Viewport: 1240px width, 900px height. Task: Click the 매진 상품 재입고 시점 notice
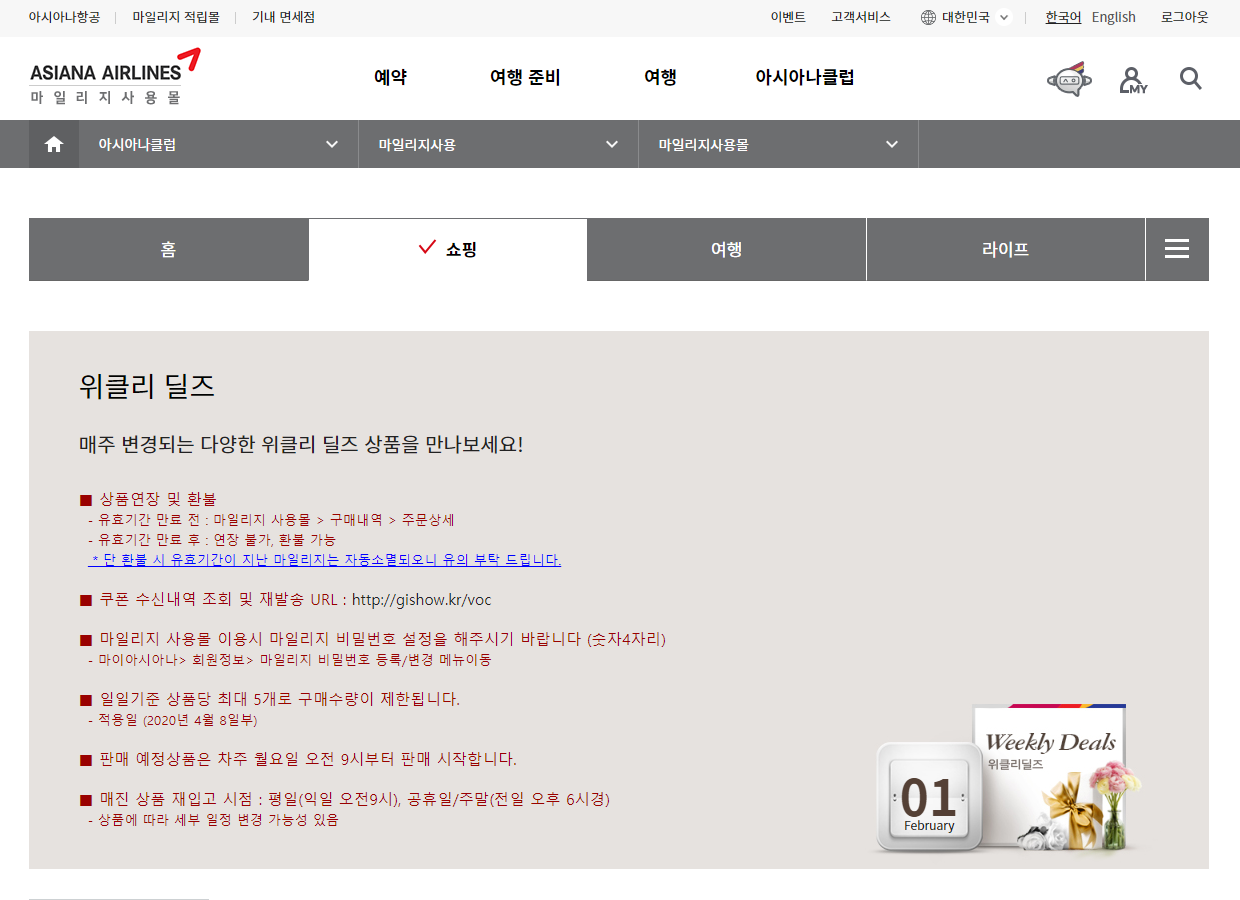click(345, 799)
